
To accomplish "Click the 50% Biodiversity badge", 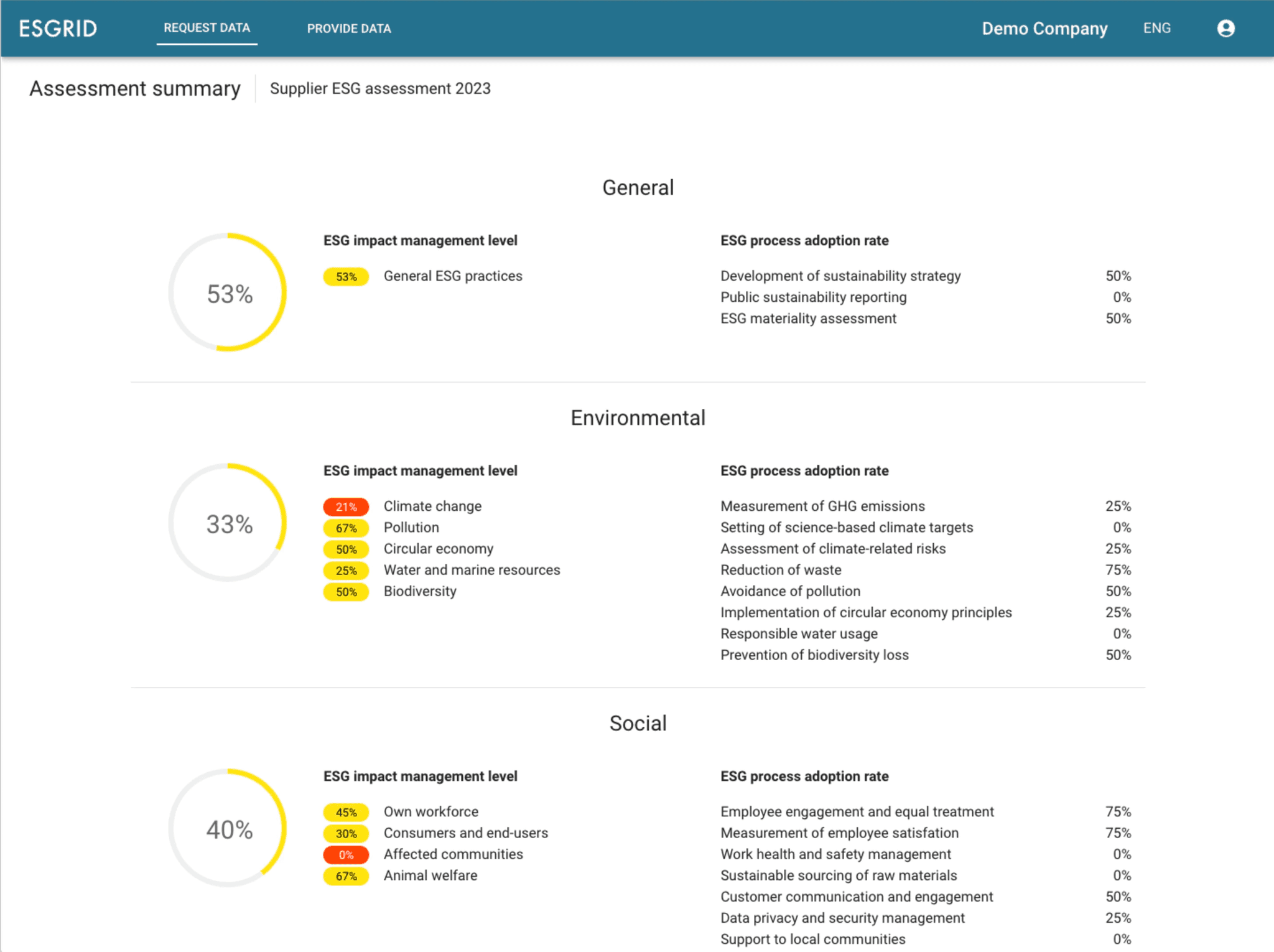I will coord(346,592).
